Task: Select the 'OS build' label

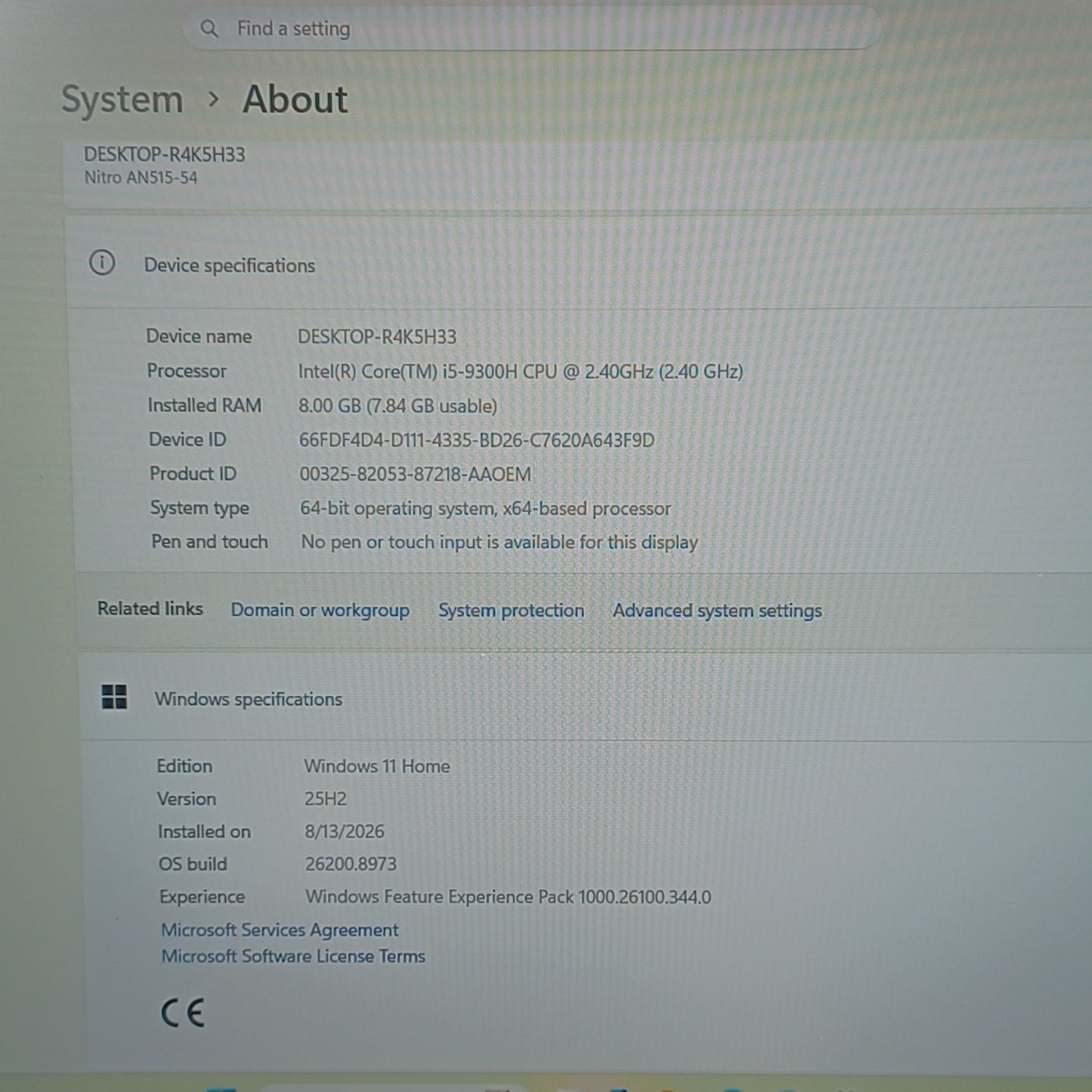Action: (x=193, y=864)
